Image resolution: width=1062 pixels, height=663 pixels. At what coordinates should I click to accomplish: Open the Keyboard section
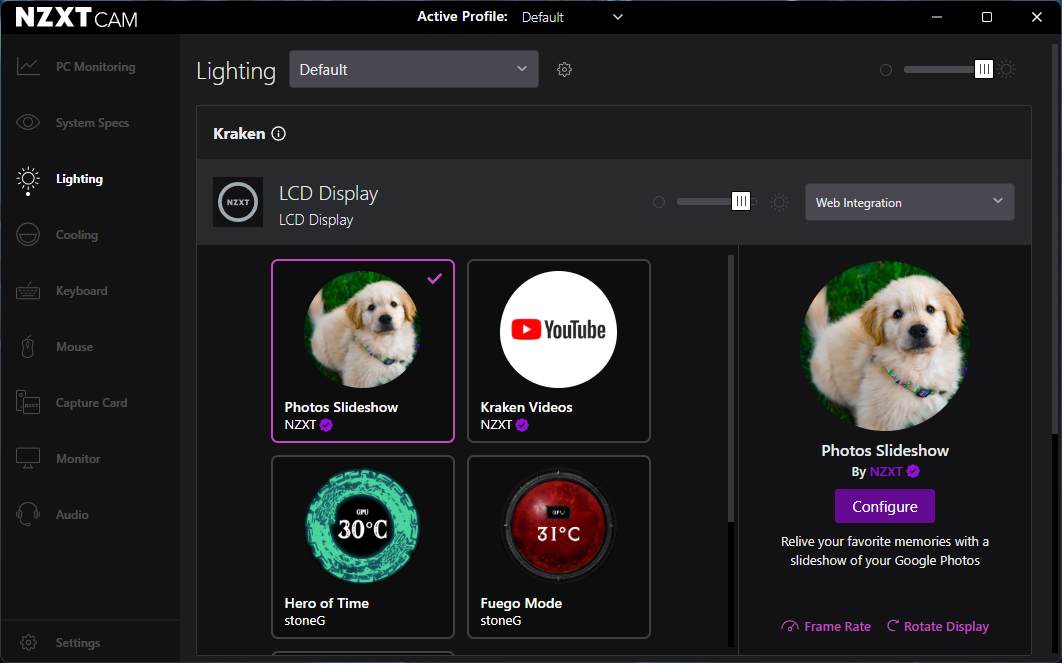(x=81, y=291)
